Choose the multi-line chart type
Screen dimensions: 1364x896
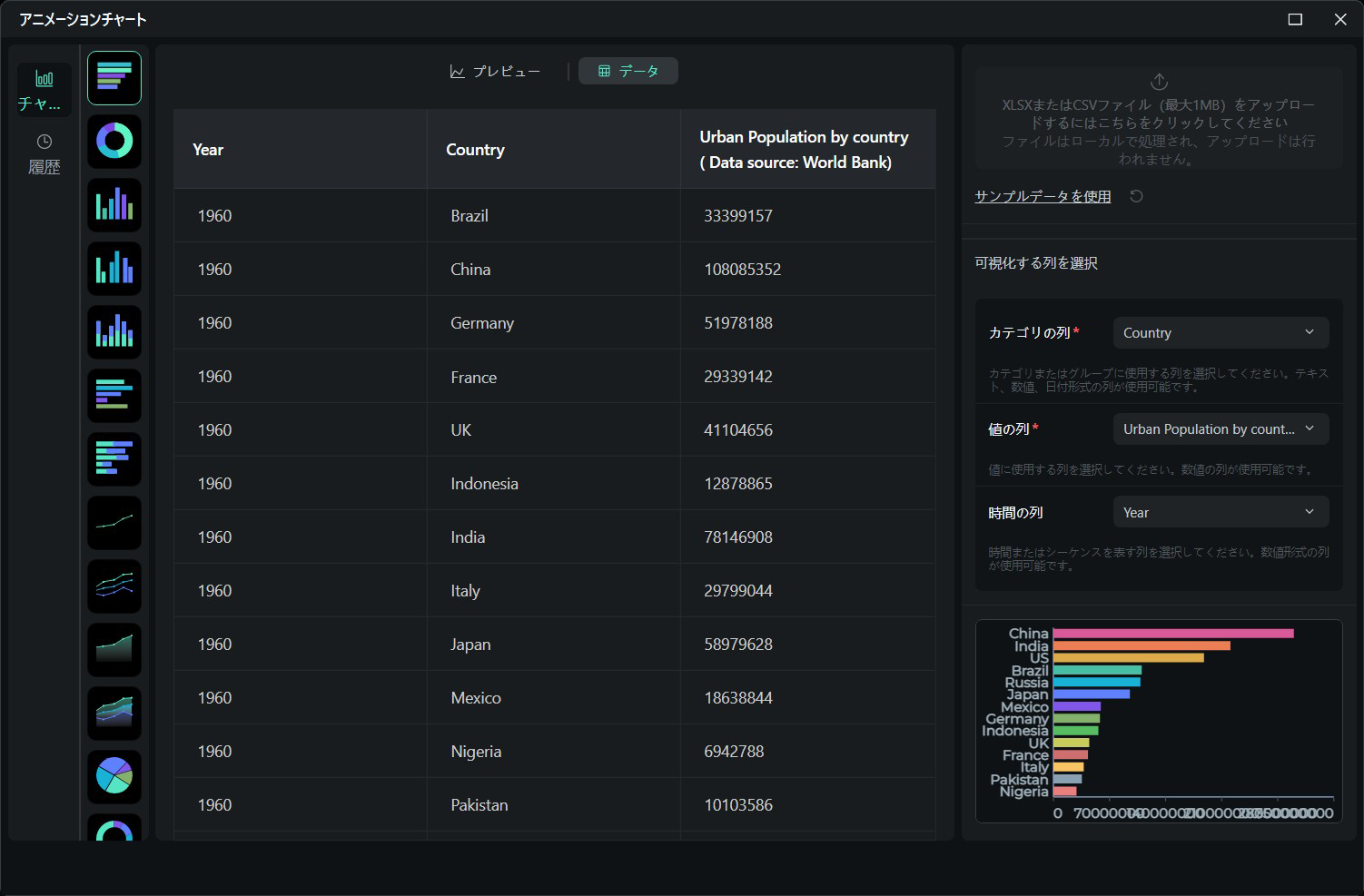pyautogui.click(x=114, y=586)
